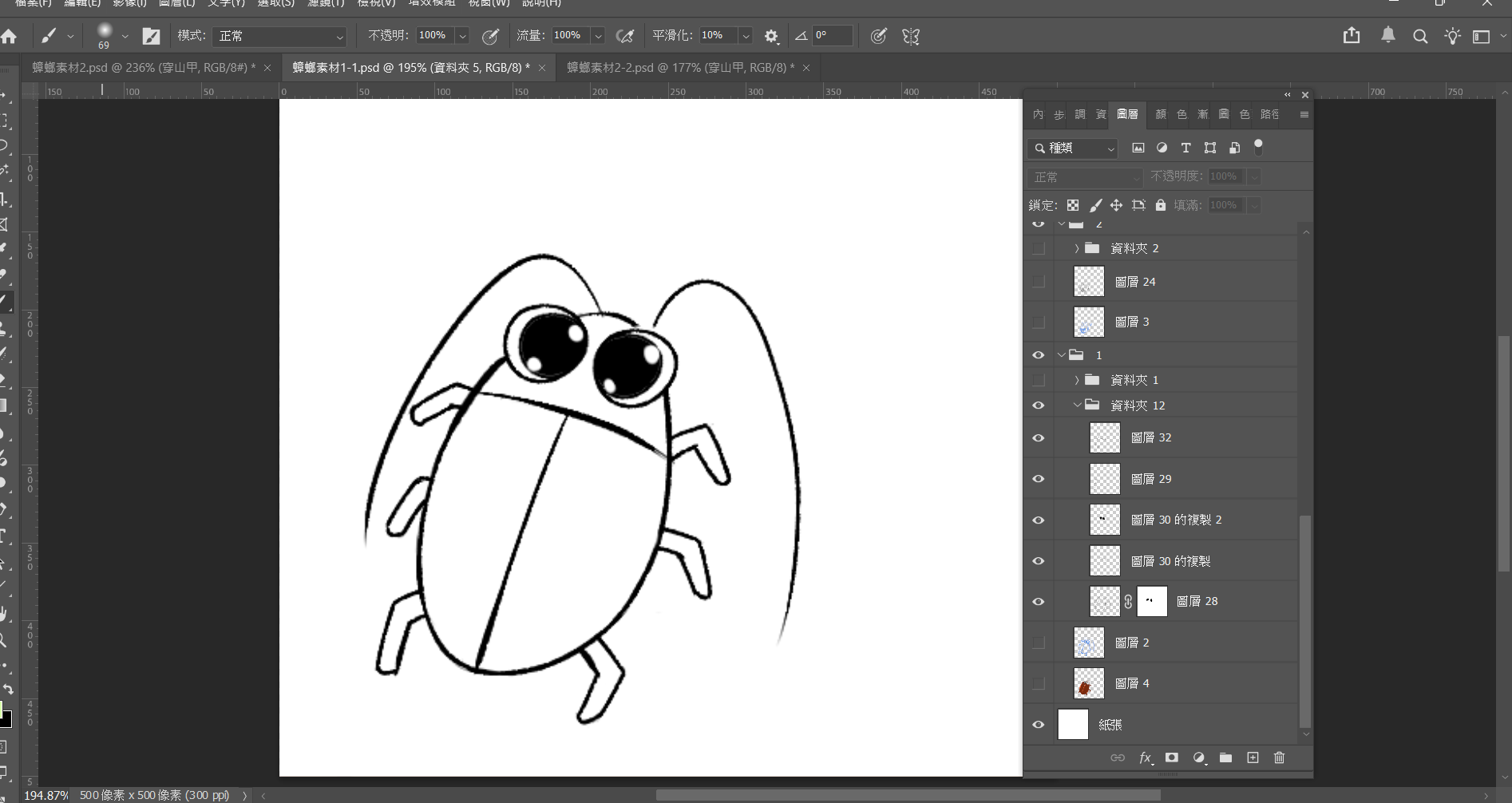The width and height of the screenshot is (1512, 803).
Task: Hide 圖層 32 using its eye icon
Action: pyautogui.click(x=1039, y=438)
